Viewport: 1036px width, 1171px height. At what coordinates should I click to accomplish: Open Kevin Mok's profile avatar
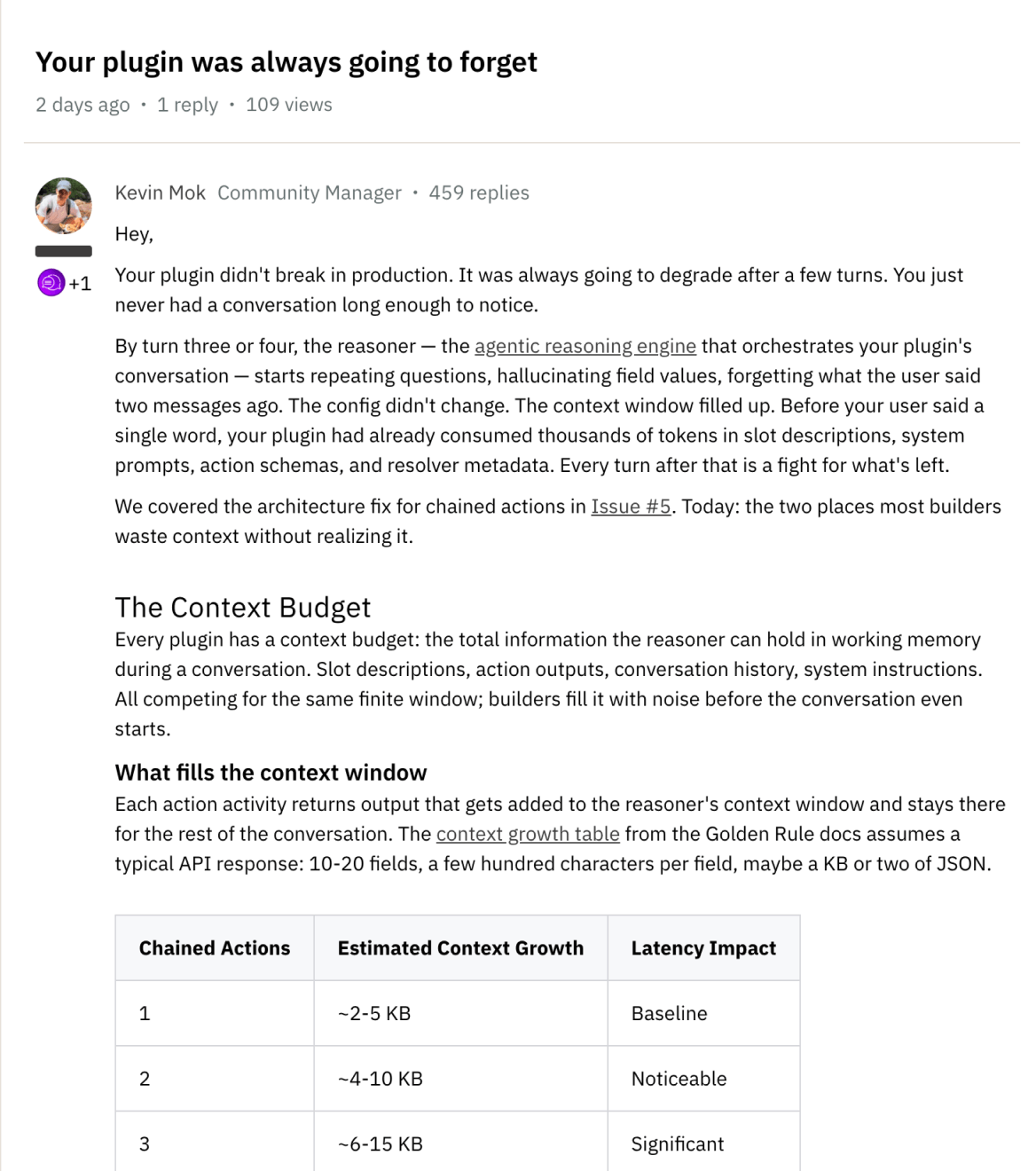[66, 205]
